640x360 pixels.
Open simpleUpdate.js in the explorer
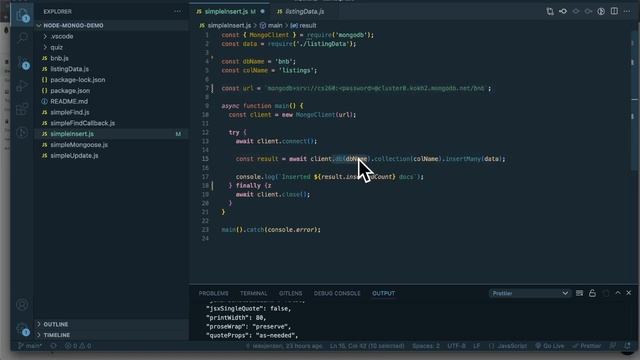click(111, 156)
